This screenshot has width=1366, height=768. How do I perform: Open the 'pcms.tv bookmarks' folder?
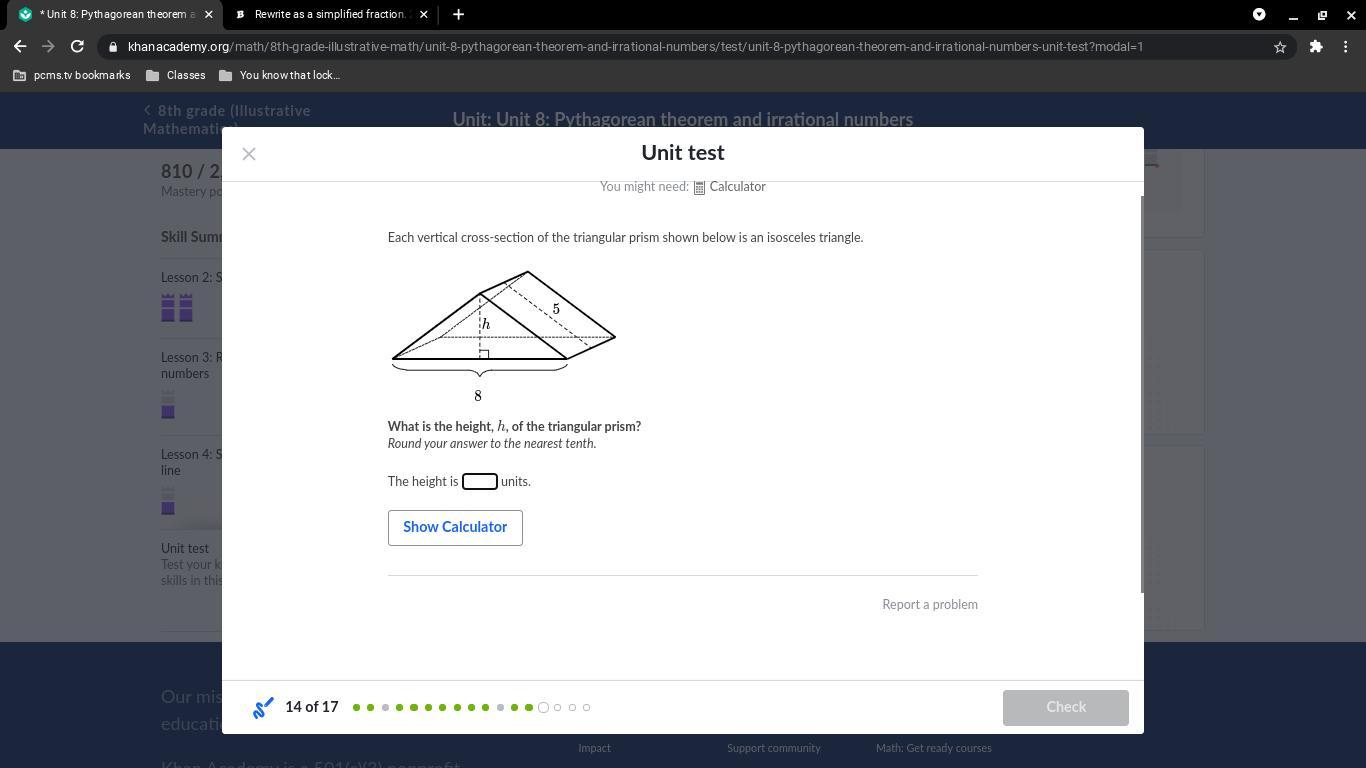72,75
